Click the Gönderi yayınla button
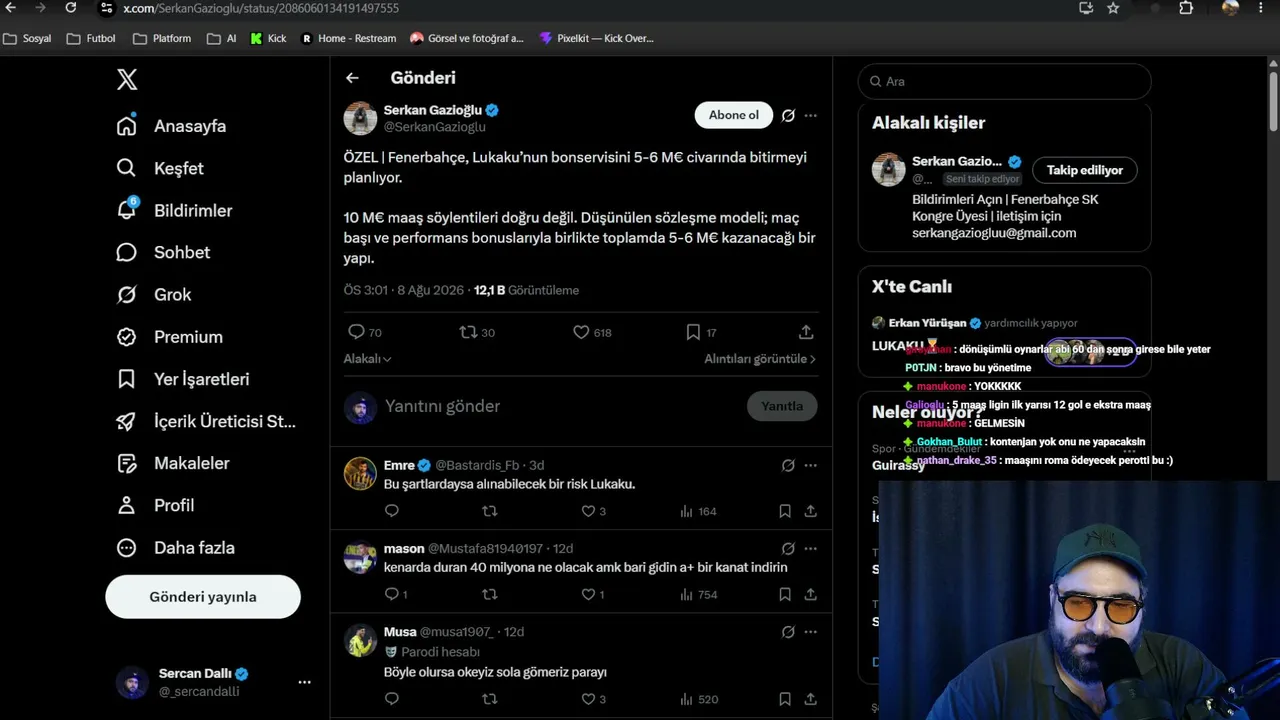This screenshot has width=1280, height=720. (x=203, y=597)
